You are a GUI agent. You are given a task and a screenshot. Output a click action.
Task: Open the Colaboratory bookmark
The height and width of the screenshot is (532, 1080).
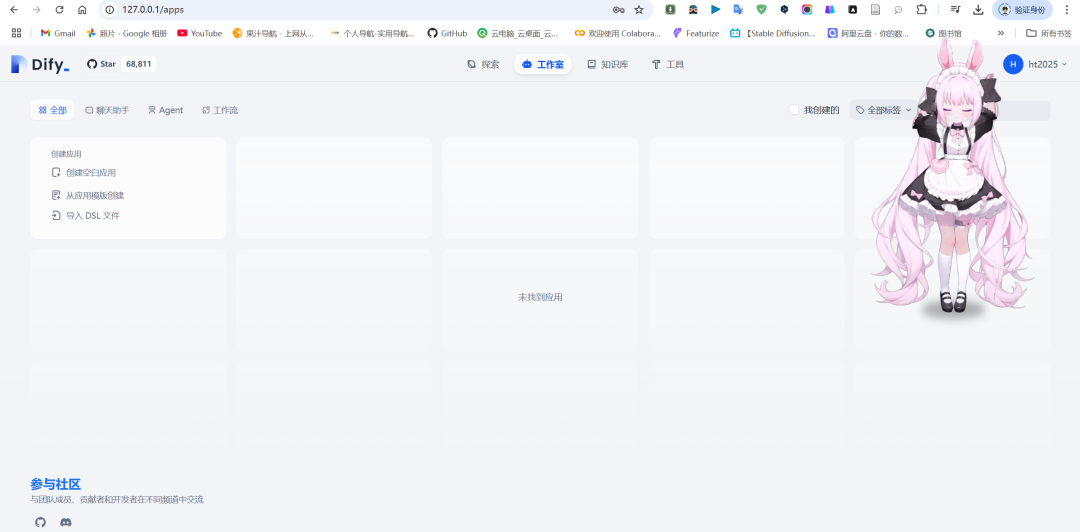[x=618, y=33]
